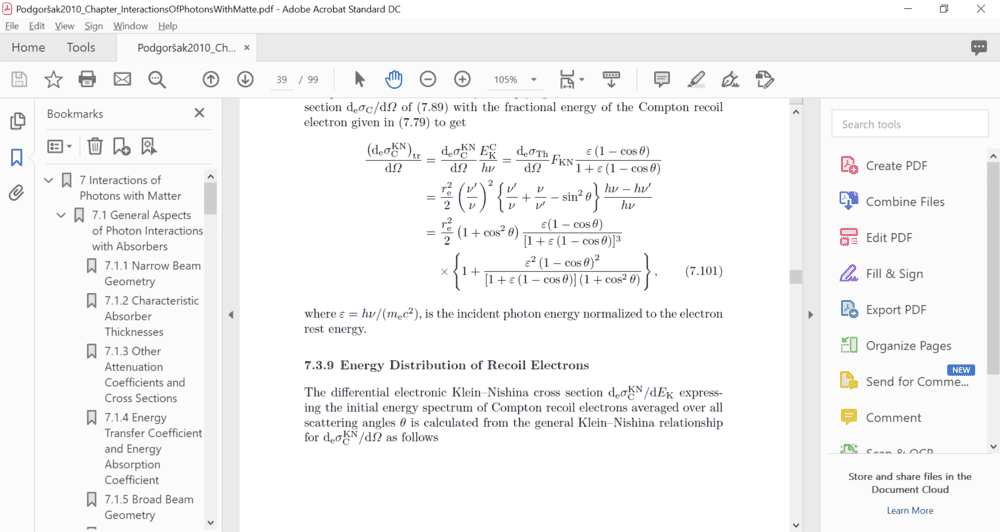Go to previous page arrow
Viewport: 1000px width, 532px height.
210,79
